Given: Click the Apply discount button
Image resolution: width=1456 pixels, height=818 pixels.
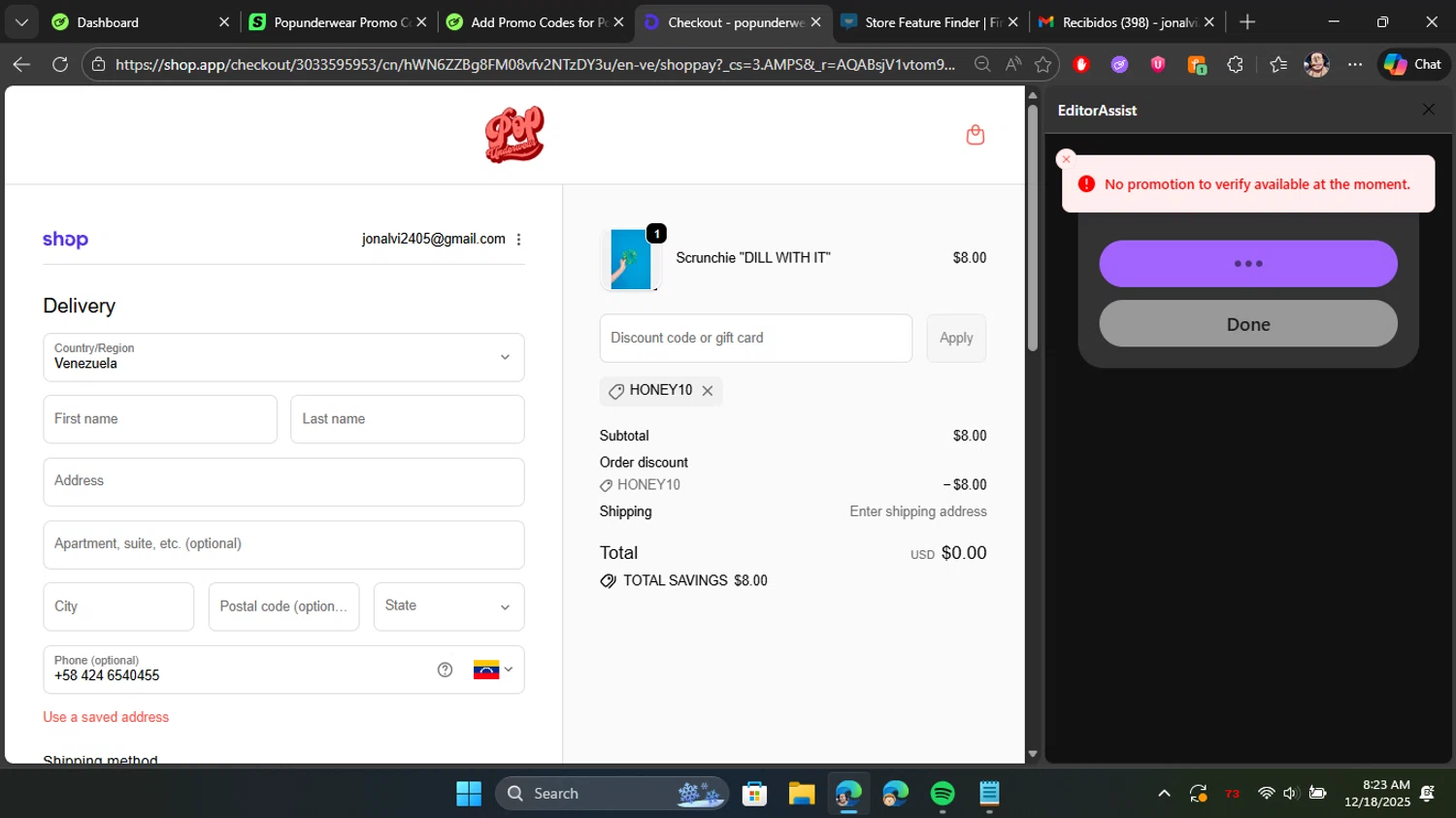Looking at the screenshot, I should [x=956, y=338].
